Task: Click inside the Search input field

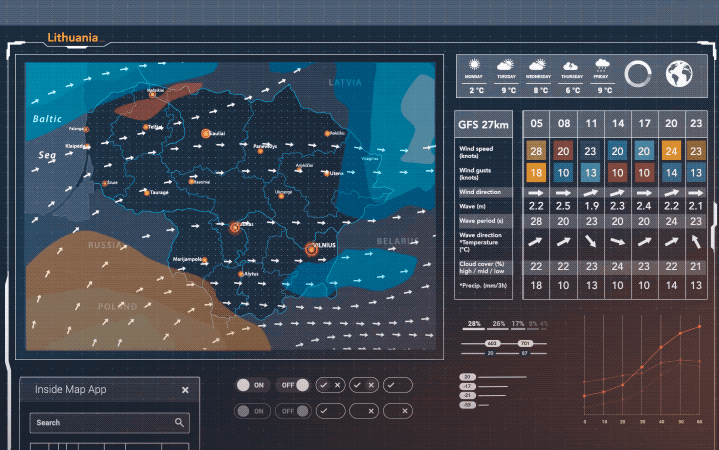Action: 110,423
